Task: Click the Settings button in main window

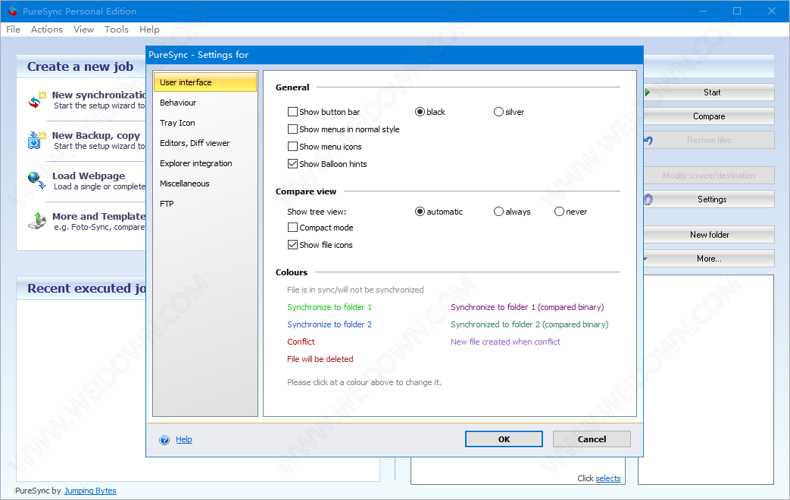Action: tap(709, 200)
